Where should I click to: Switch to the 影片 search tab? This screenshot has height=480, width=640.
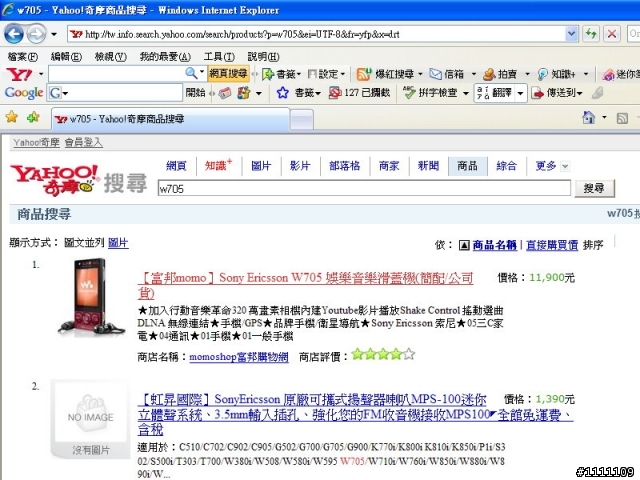[x=300, y=166]
